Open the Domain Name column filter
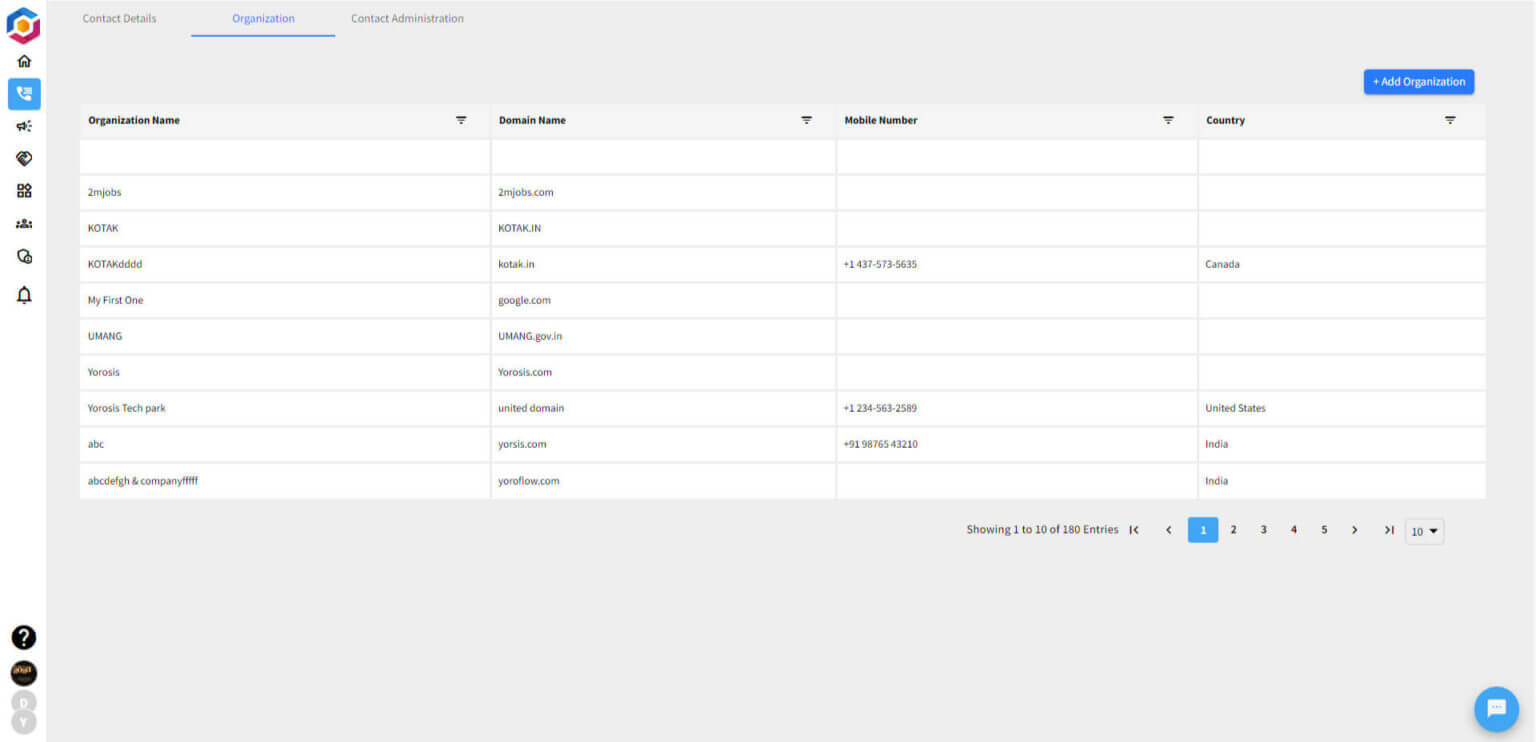Viewport: 1536px width, 742px height. [807, 120]
